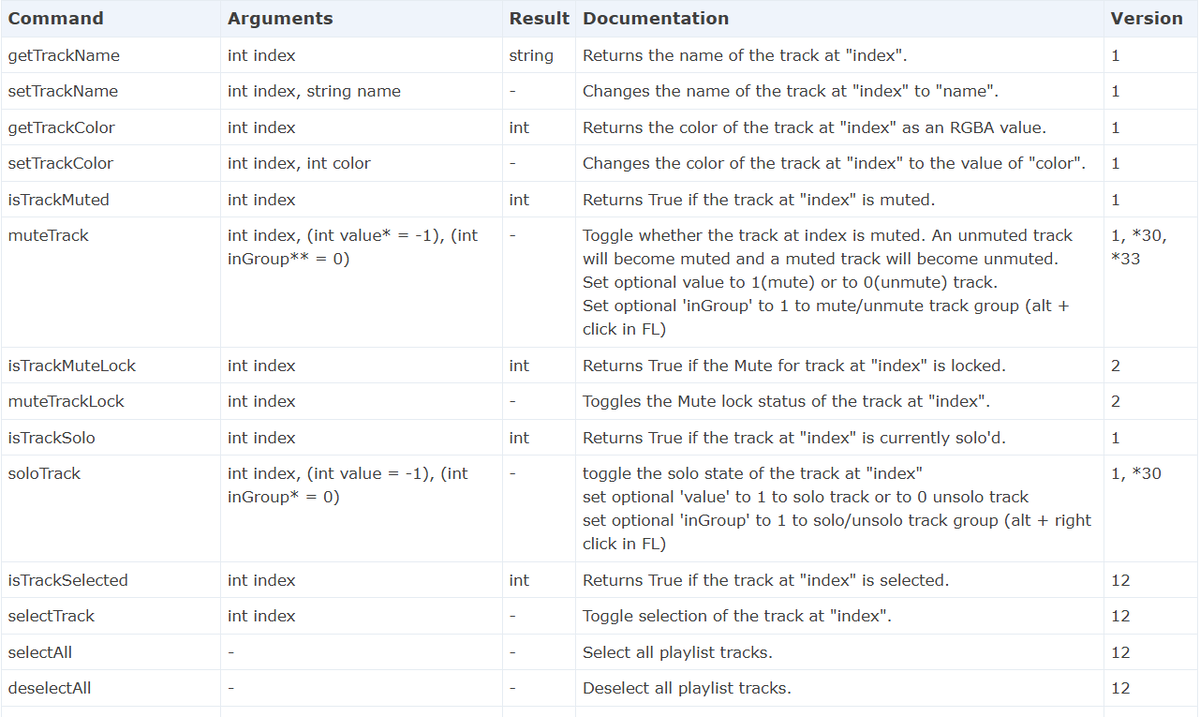This screenshot has width=1200, height=717.
Task: Click the isTrackMuteLock command entry
Action: (71, 365)
